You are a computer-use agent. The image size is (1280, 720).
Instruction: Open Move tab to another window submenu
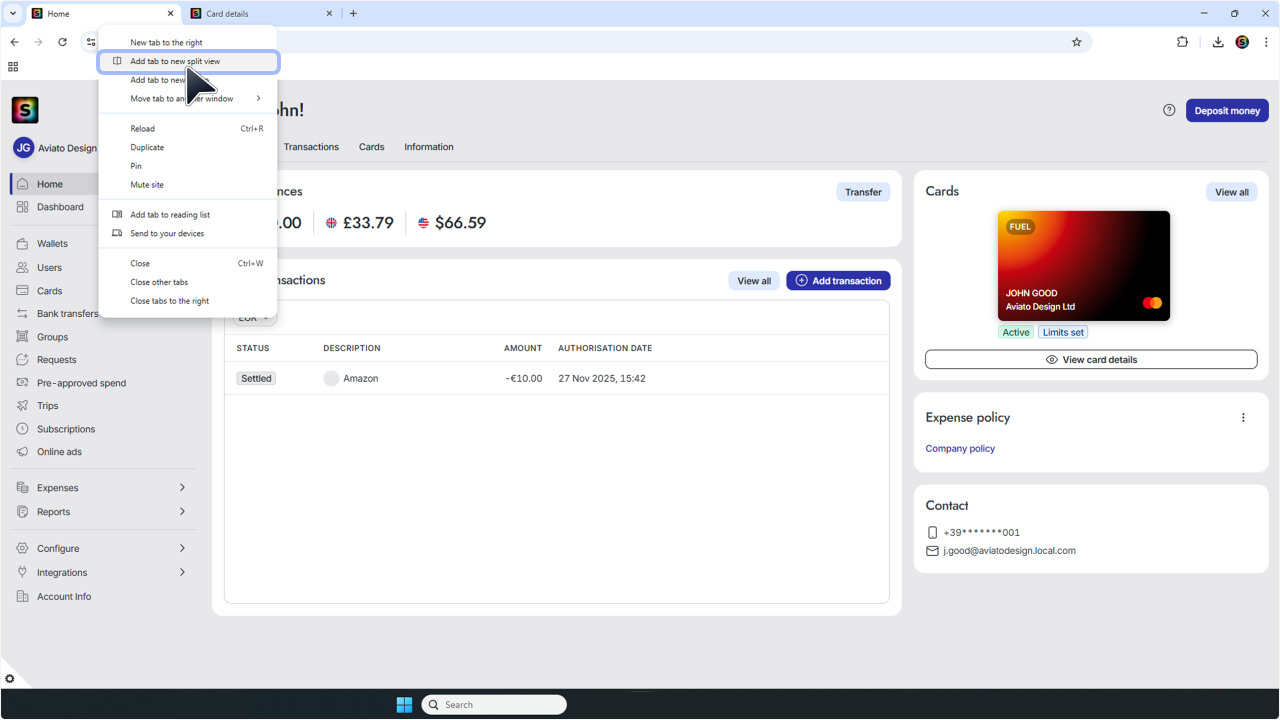(x=188, y=99)
